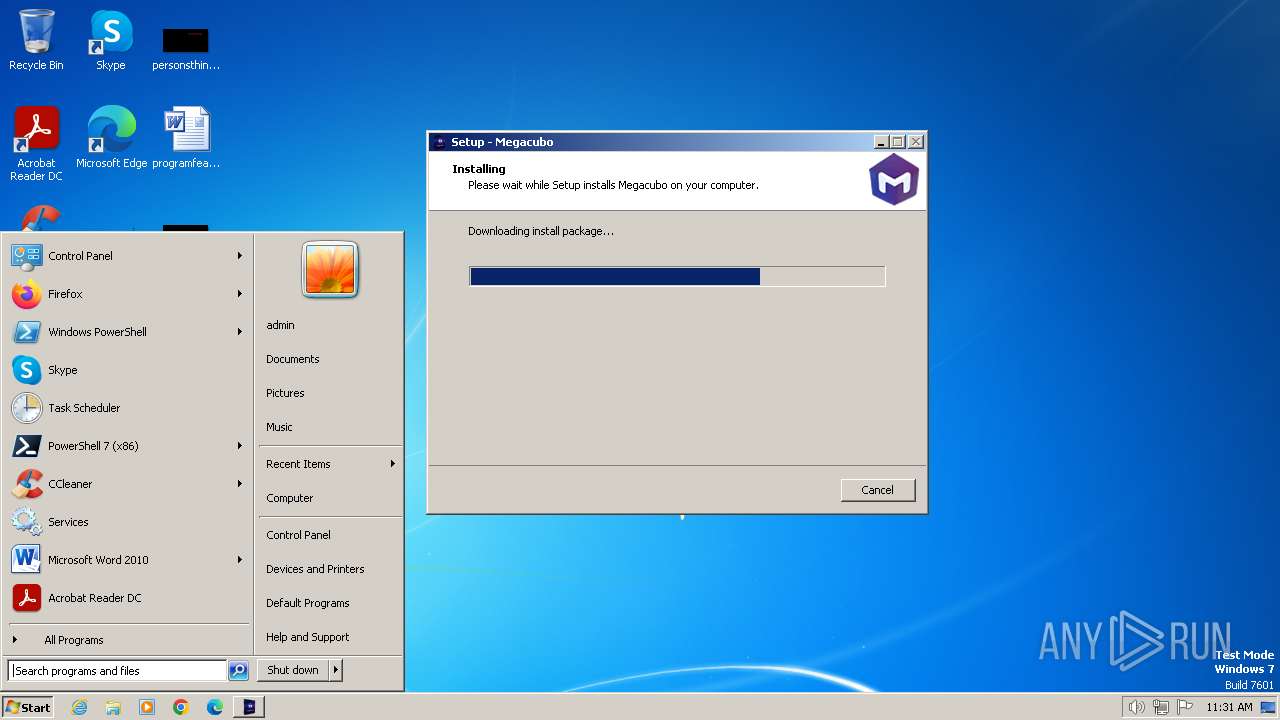Open admin user folder
Viewport: 1280px width, 720px height.
[330, 325]
